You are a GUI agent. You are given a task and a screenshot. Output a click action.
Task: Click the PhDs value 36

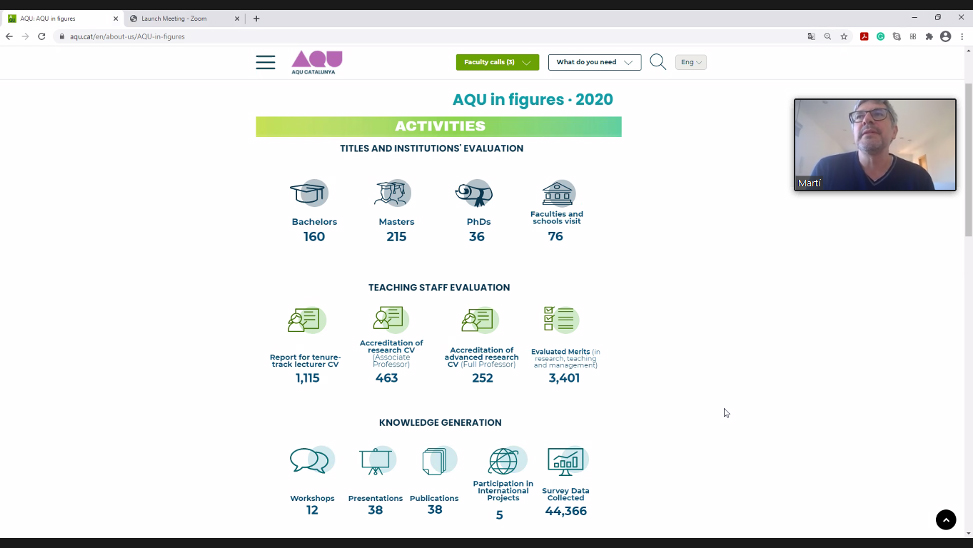[x=477, y=236]
